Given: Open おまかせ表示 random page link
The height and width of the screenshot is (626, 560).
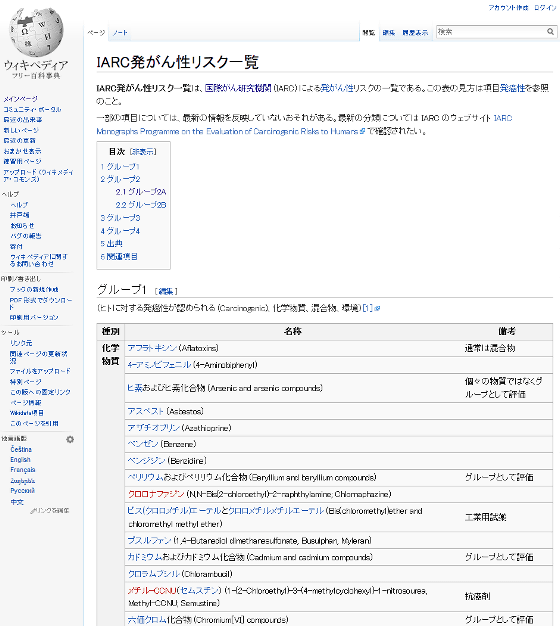Looking at the screenshot, I should [x=22, y=151].
